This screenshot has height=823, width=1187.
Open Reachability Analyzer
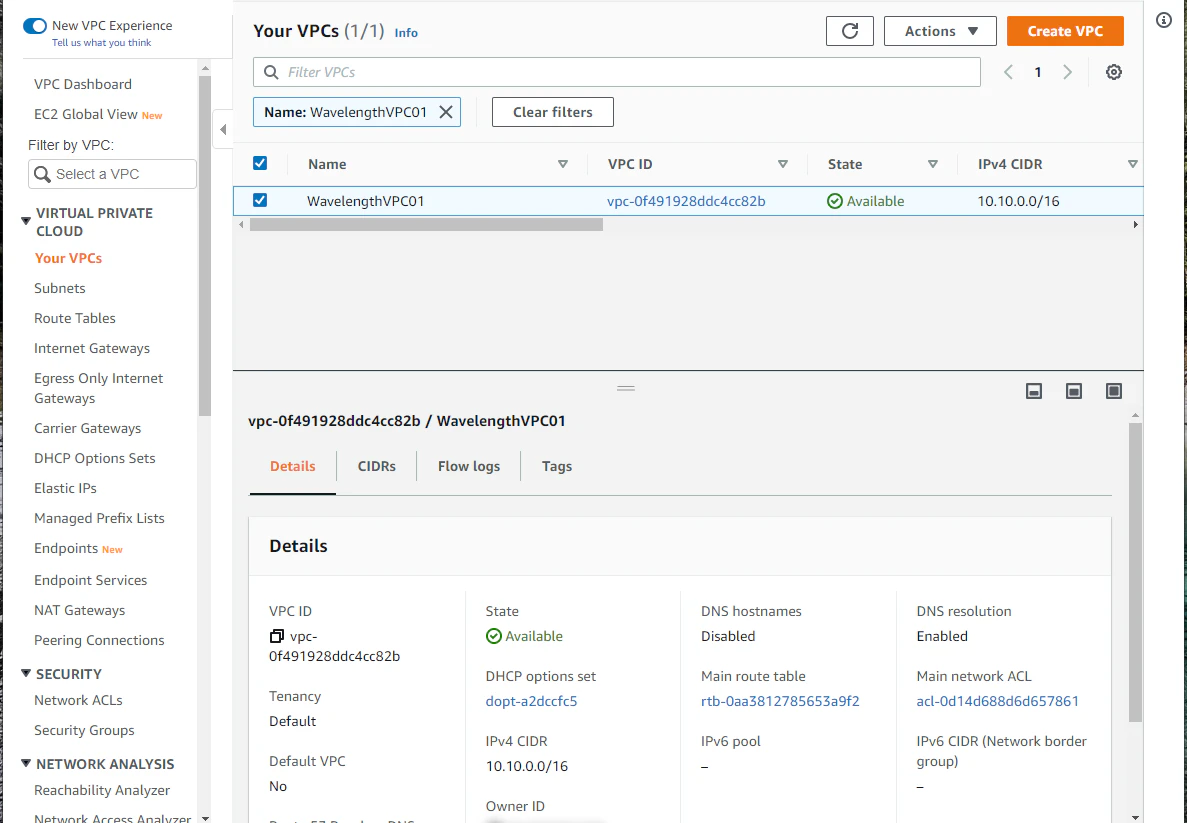101,790
